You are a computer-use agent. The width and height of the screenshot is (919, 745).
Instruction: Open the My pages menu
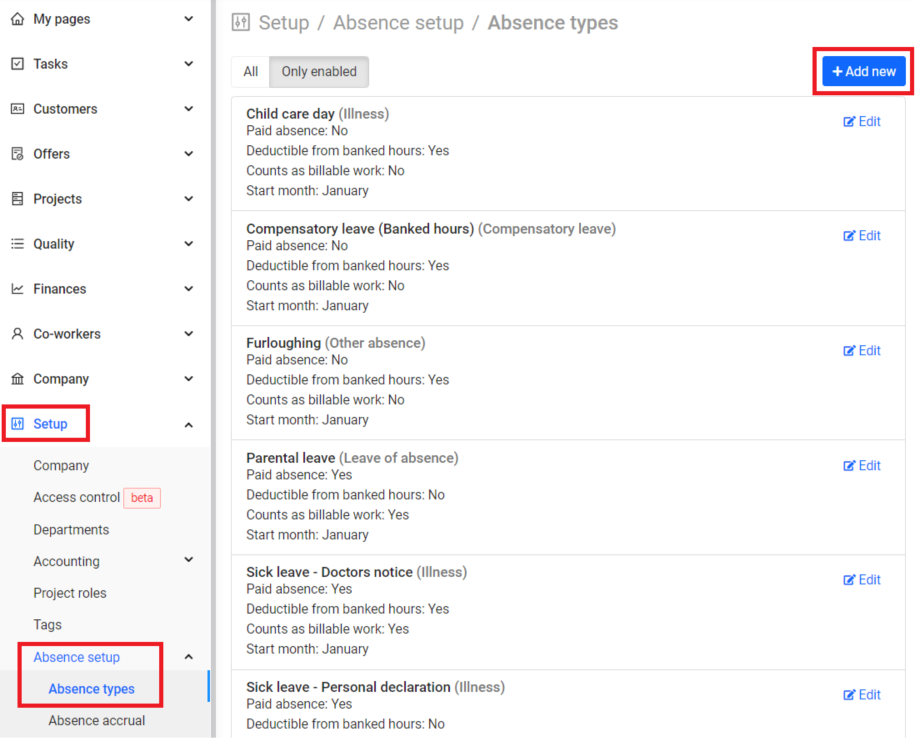[x=62, y=19]
